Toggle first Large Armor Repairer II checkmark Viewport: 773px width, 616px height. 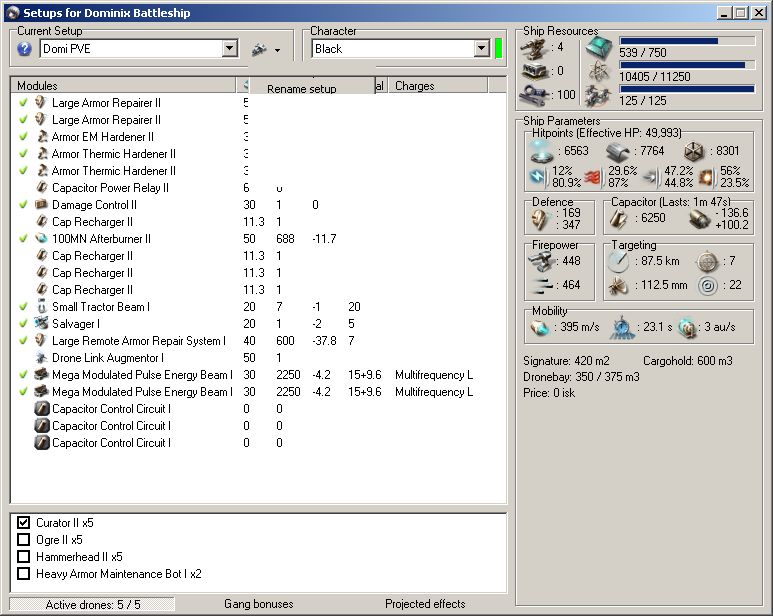point(23,103)
